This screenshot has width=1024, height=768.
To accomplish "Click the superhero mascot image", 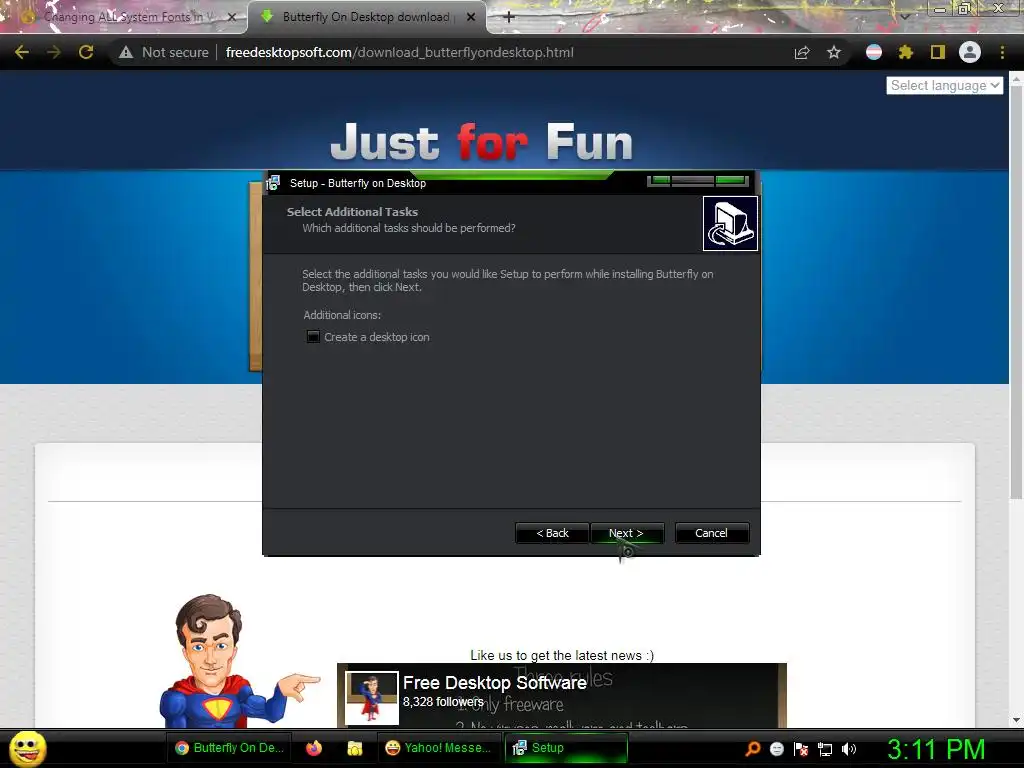I will pos(238,661).
